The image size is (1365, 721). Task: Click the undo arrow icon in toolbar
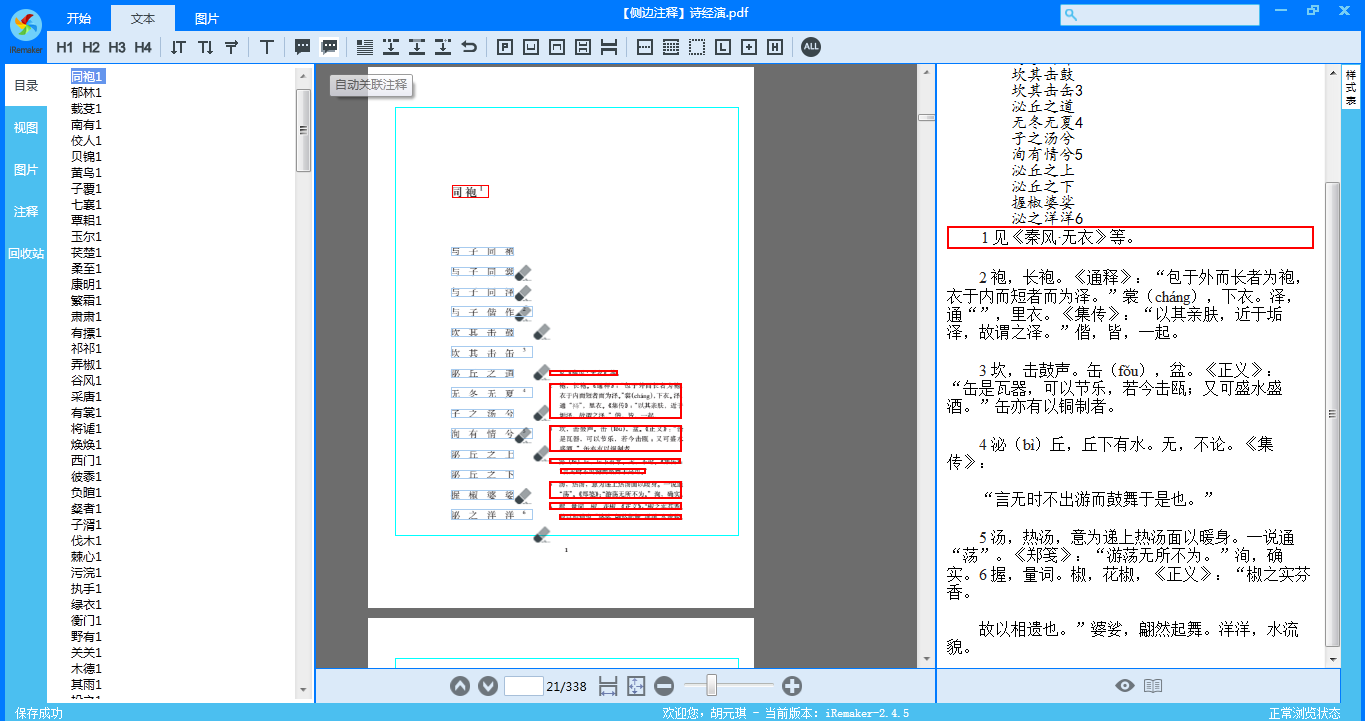469,47
